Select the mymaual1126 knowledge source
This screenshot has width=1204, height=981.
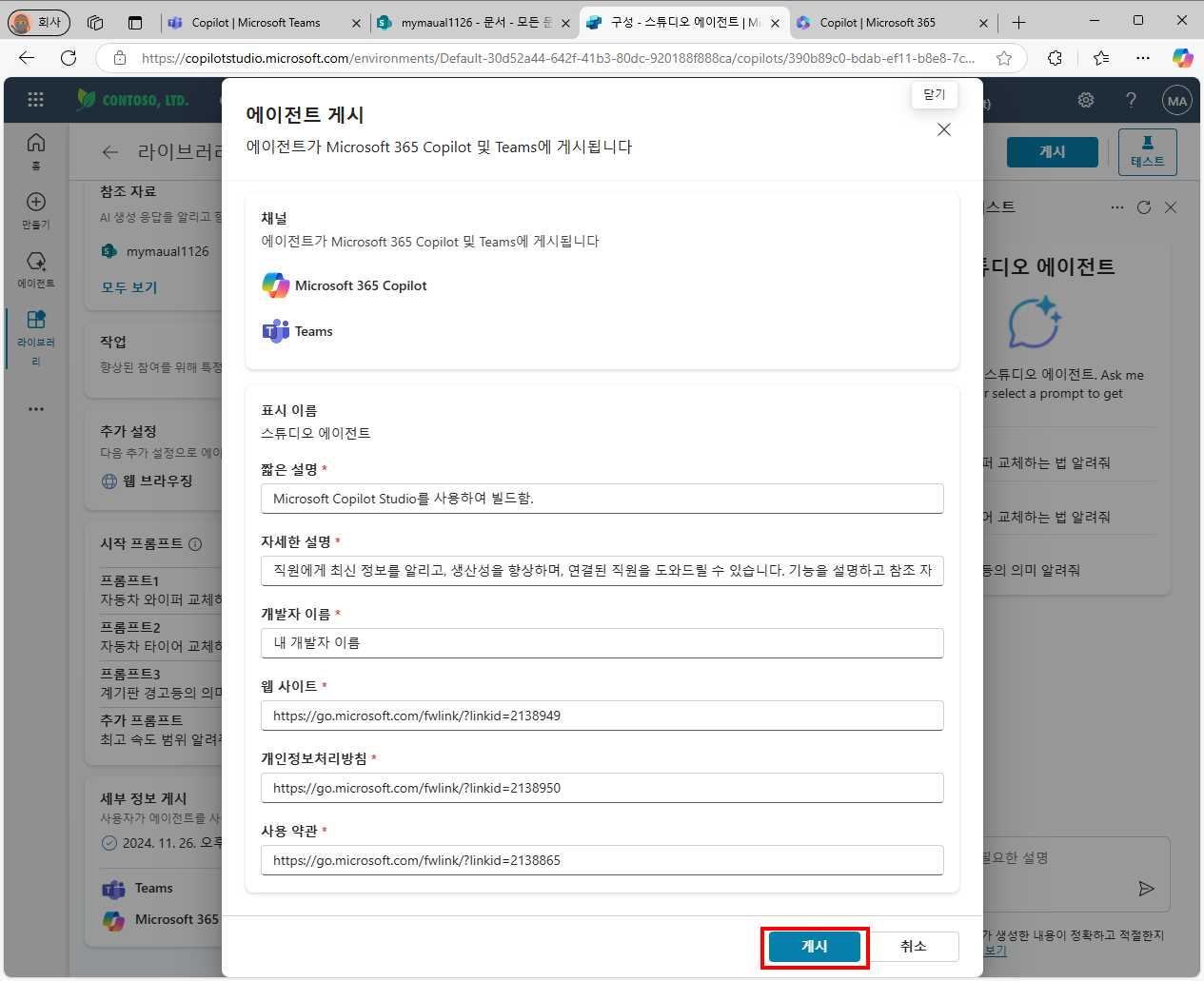pyautogui.click(x=155, y=251)
